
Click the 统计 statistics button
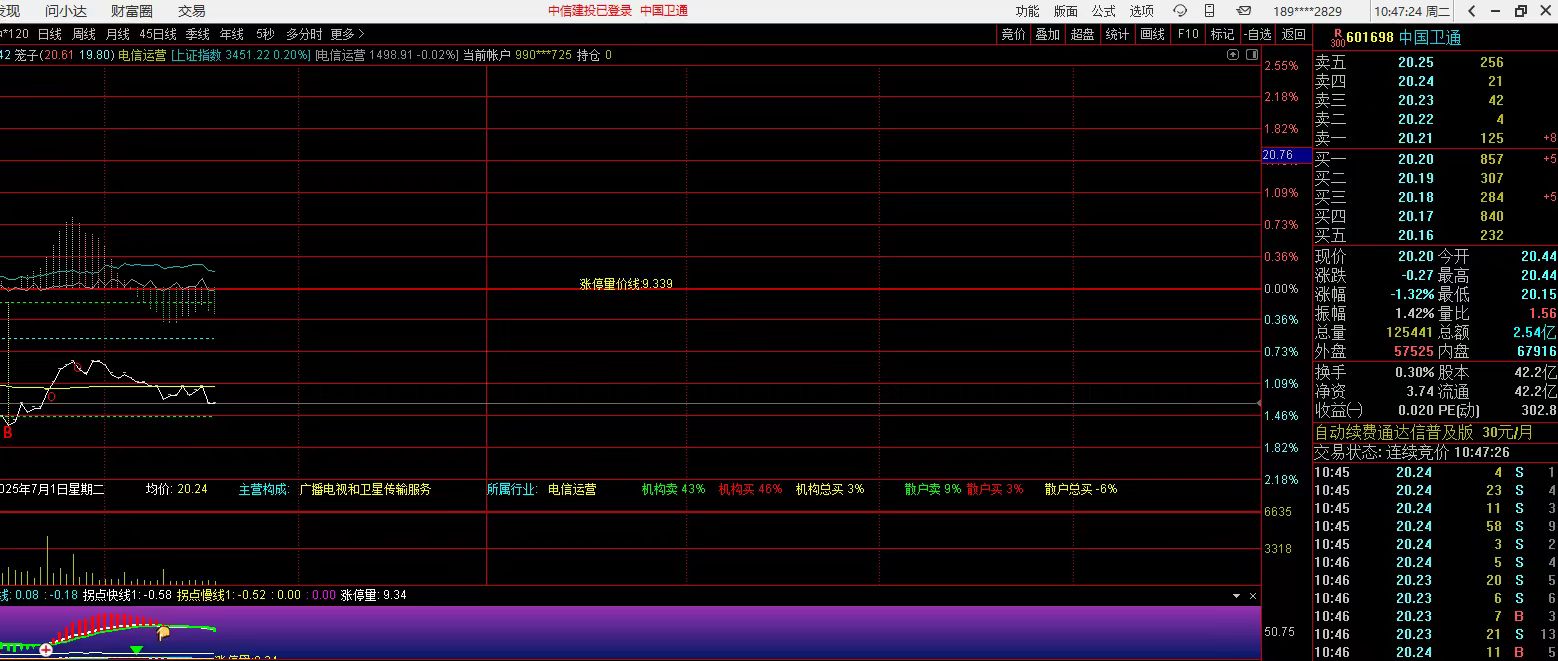[x=1117, y=34]
